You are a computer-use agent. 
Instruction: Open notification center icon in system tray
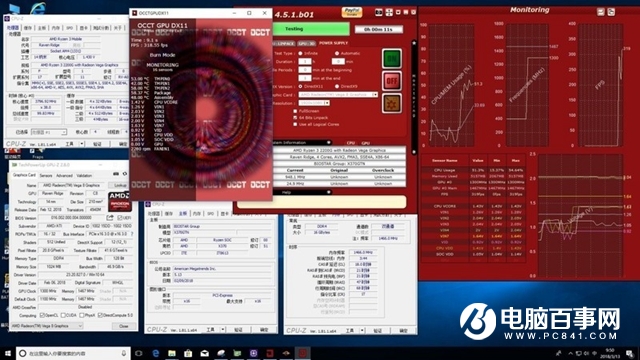click(630, 353)
